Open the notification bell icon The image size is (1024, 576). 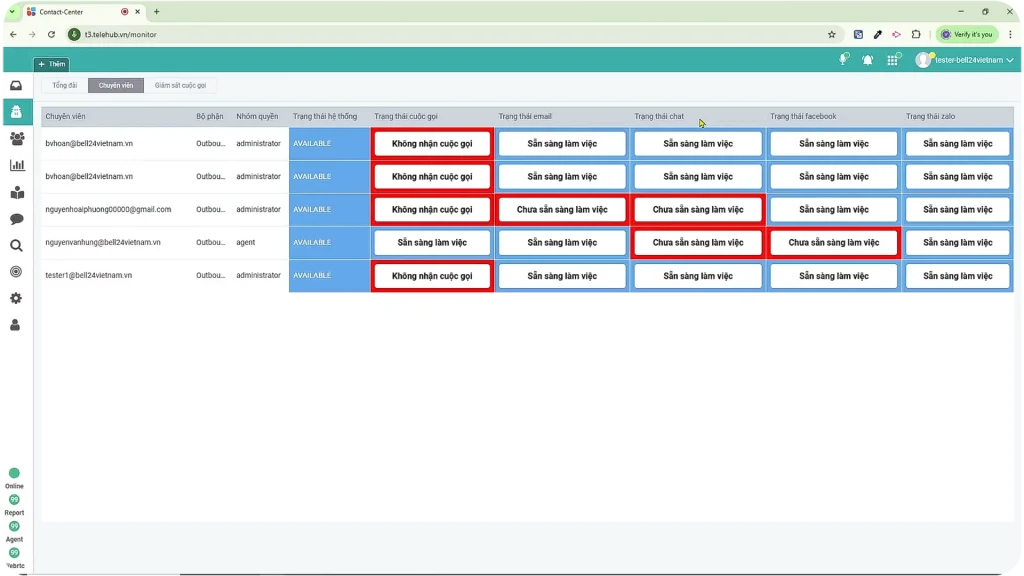[868, 60]
